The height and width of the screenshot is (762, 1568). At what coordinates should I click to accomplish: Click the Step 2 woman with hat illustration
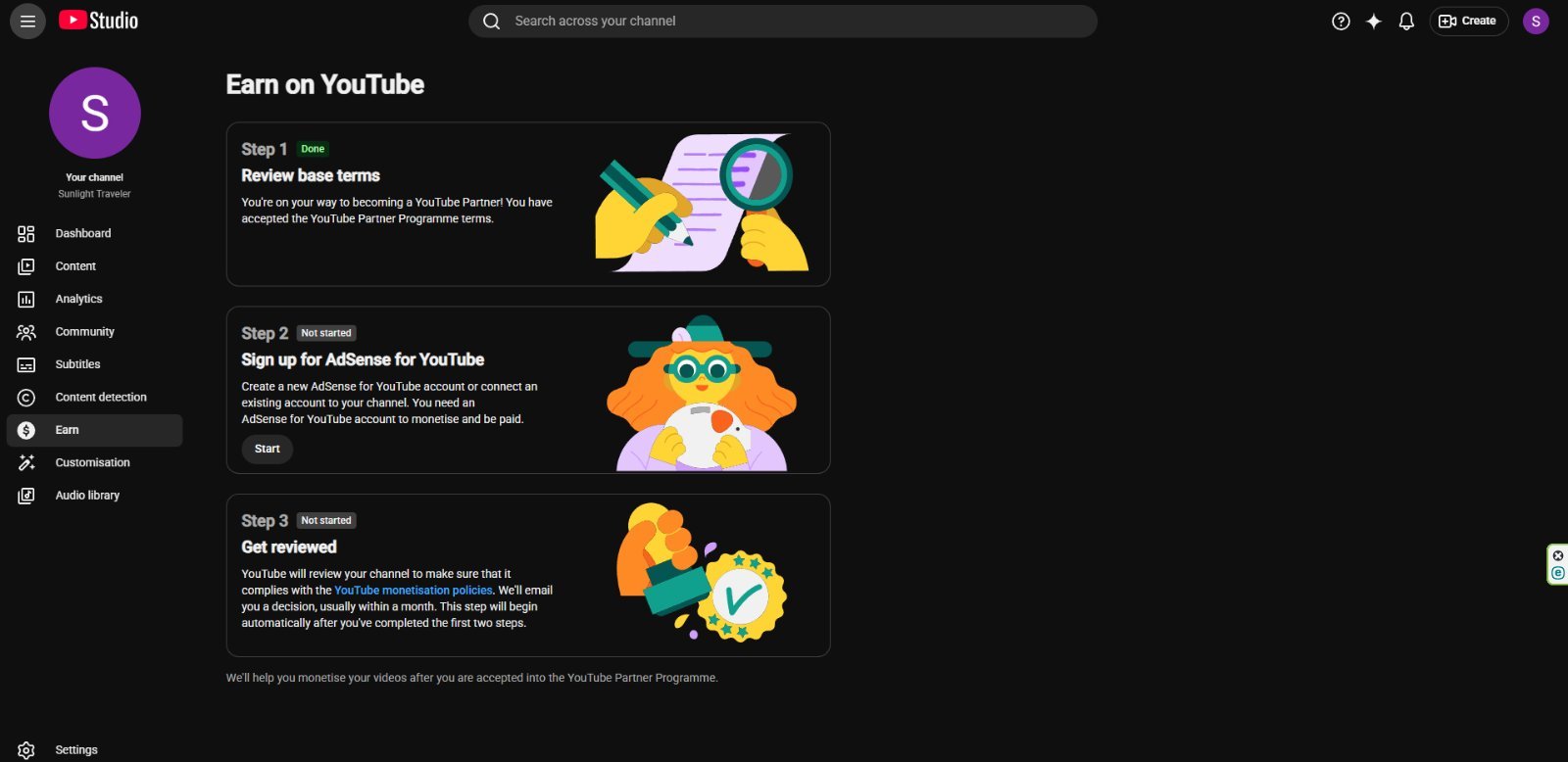702,393
